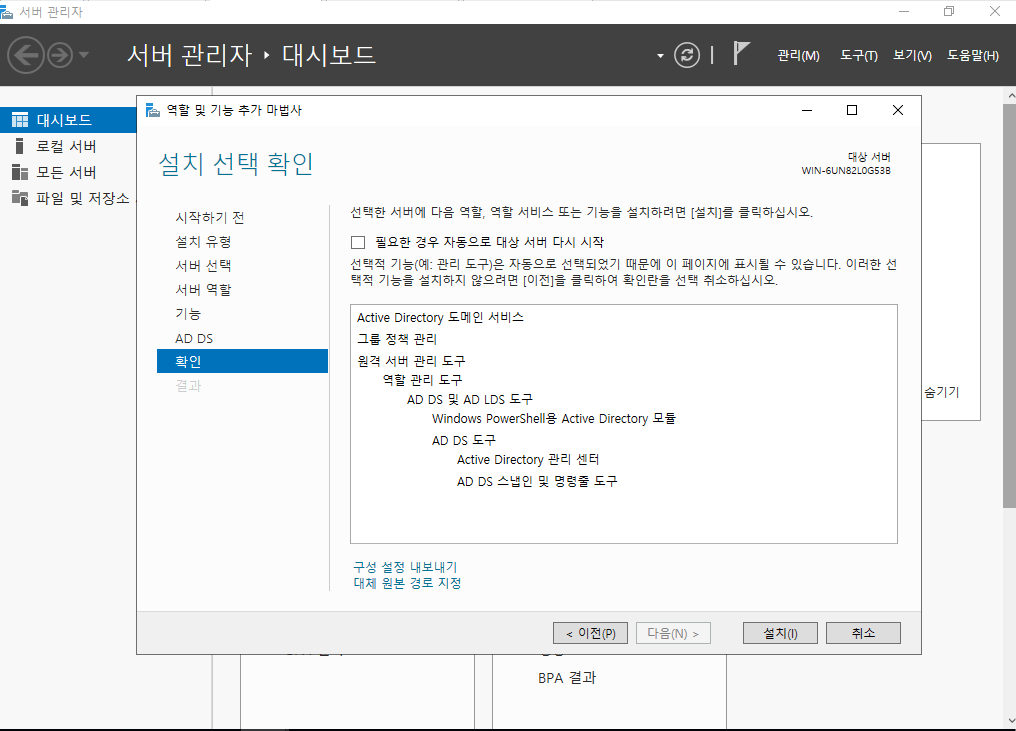Select 모든 서버 in the sidebar
The width and height of the screenshot is (1016, 731).
[x=68, y=172]
